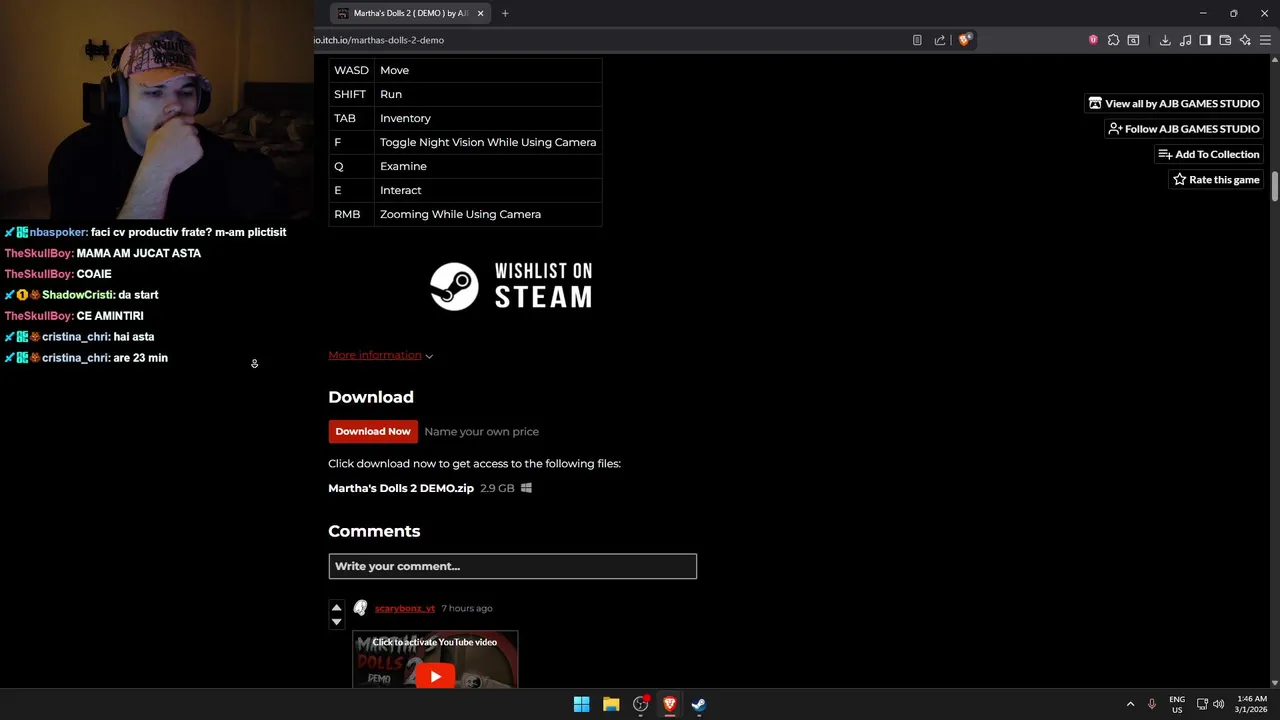Upvote scarybonz_yt comment
Viewport: 1280px width, 720px height.
coord(336,607)
